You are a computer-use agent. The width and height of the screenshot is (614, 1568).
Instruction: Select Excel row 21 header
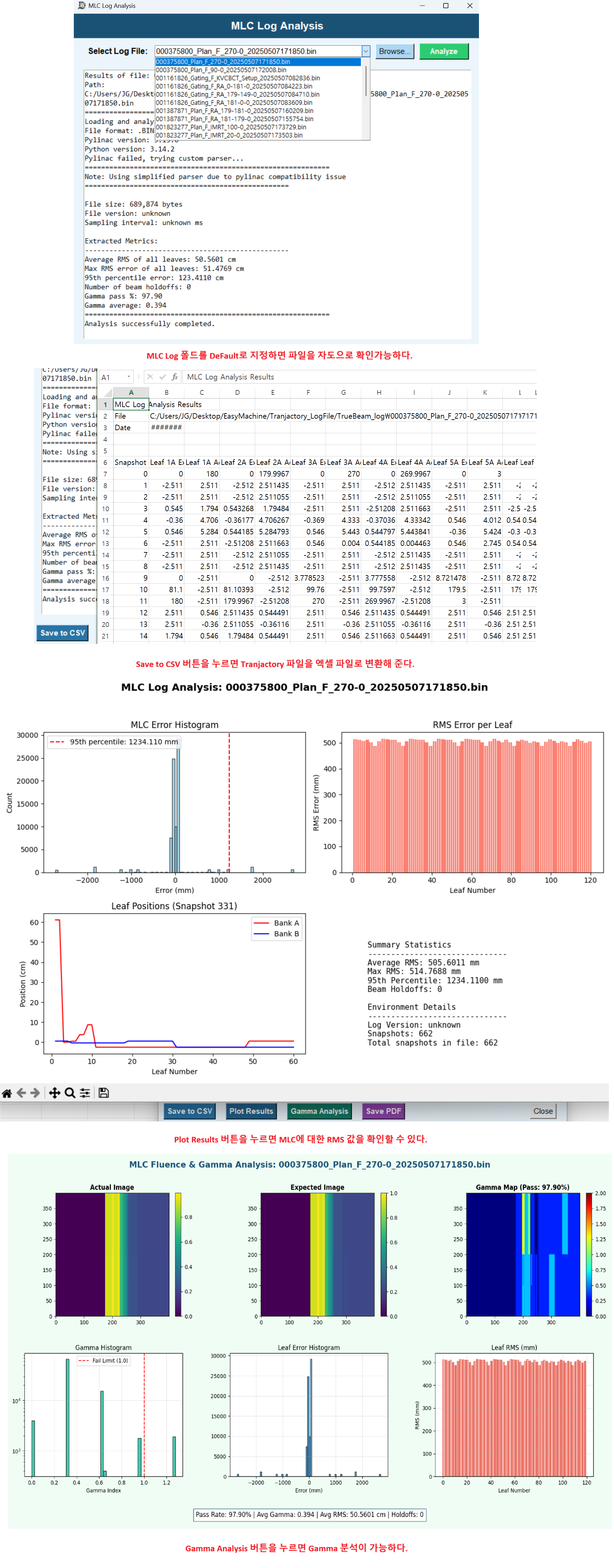pyautogui.click(x=105, y=636)
